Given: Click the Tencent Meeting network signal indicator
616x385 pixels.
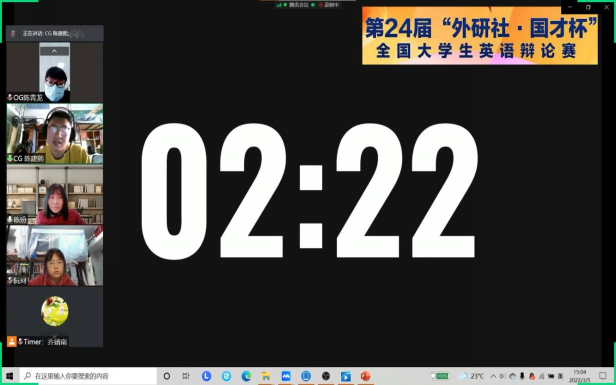Looking at the screenshot, I should (x=279, y=5).
